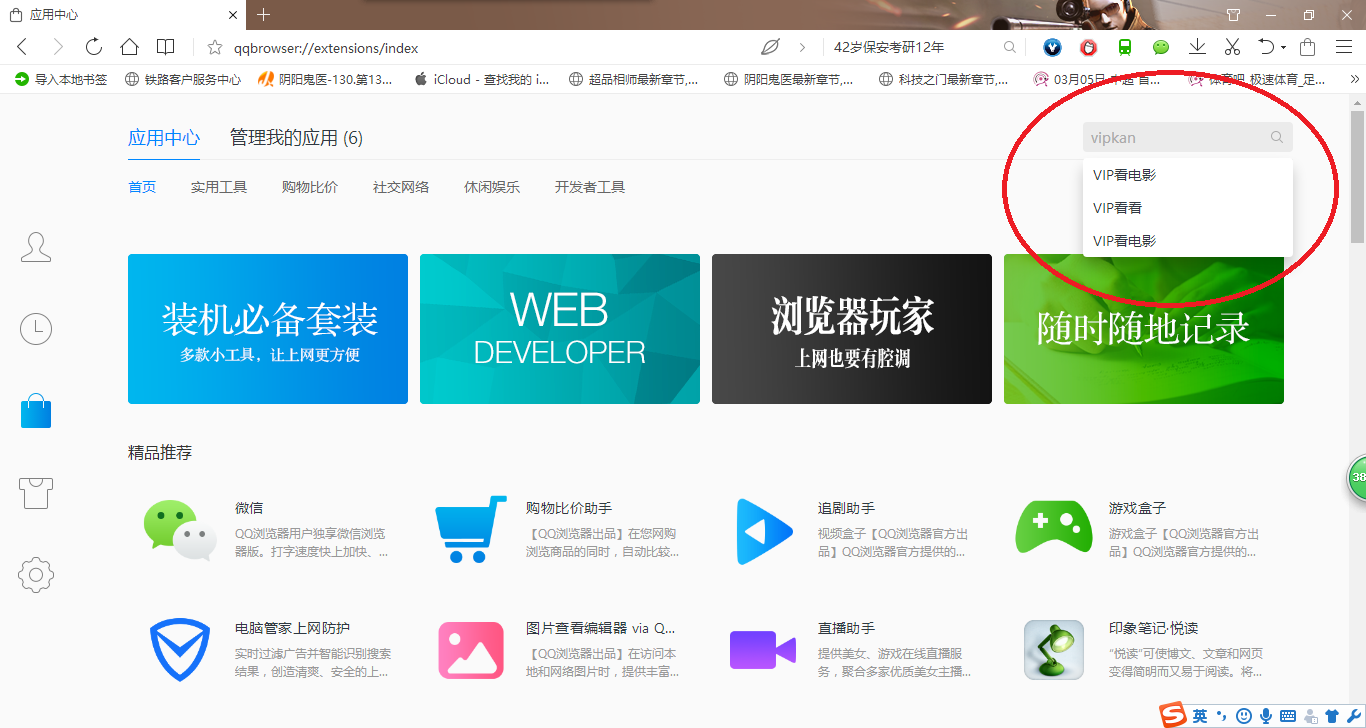1366x728 pixels.
Task: Open the browser hamburger menu
Action: pos(1344,47)
